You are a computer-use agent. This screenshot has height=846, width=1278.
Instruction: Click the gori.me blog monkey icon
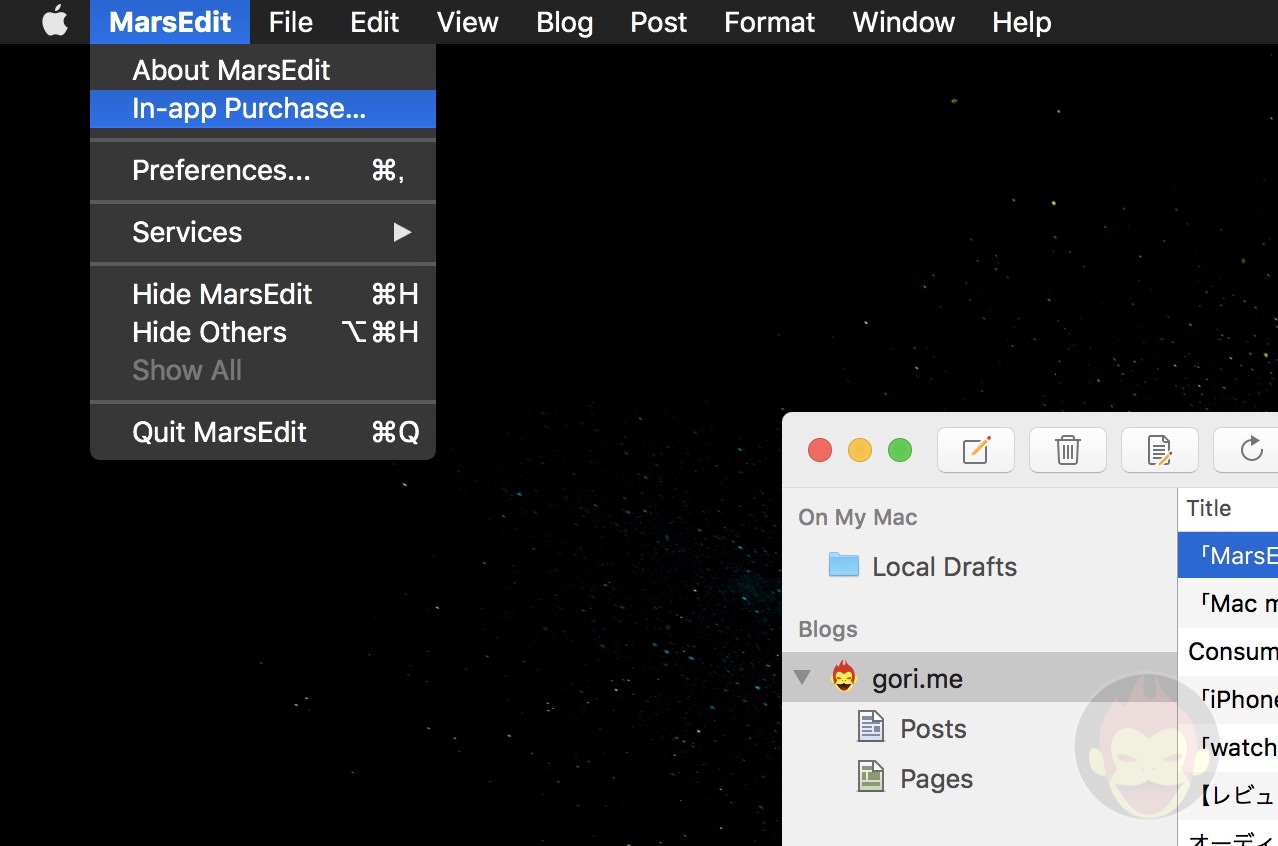(x=844, y=678)
